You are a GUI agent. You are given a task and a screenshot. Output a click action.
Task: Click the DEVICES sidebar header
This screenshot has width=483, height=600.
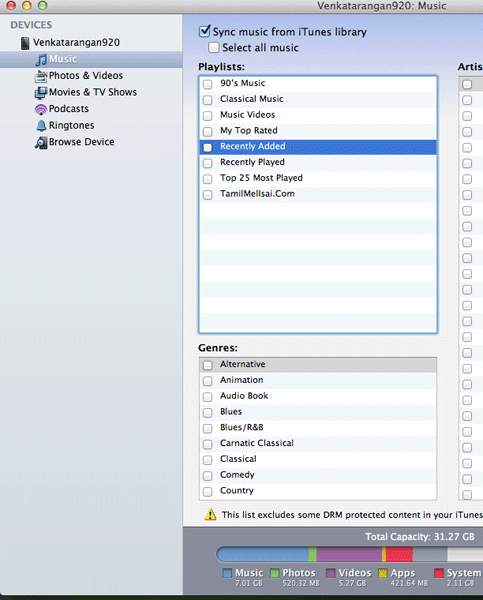point(31,25)
